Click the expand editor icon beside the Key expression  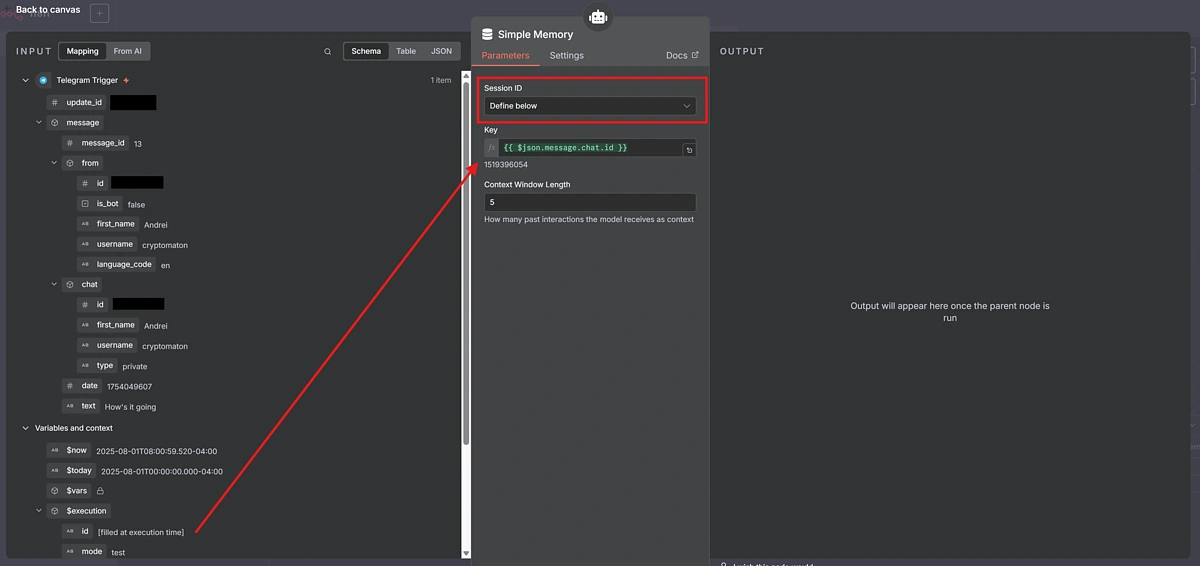click(689, 150)
